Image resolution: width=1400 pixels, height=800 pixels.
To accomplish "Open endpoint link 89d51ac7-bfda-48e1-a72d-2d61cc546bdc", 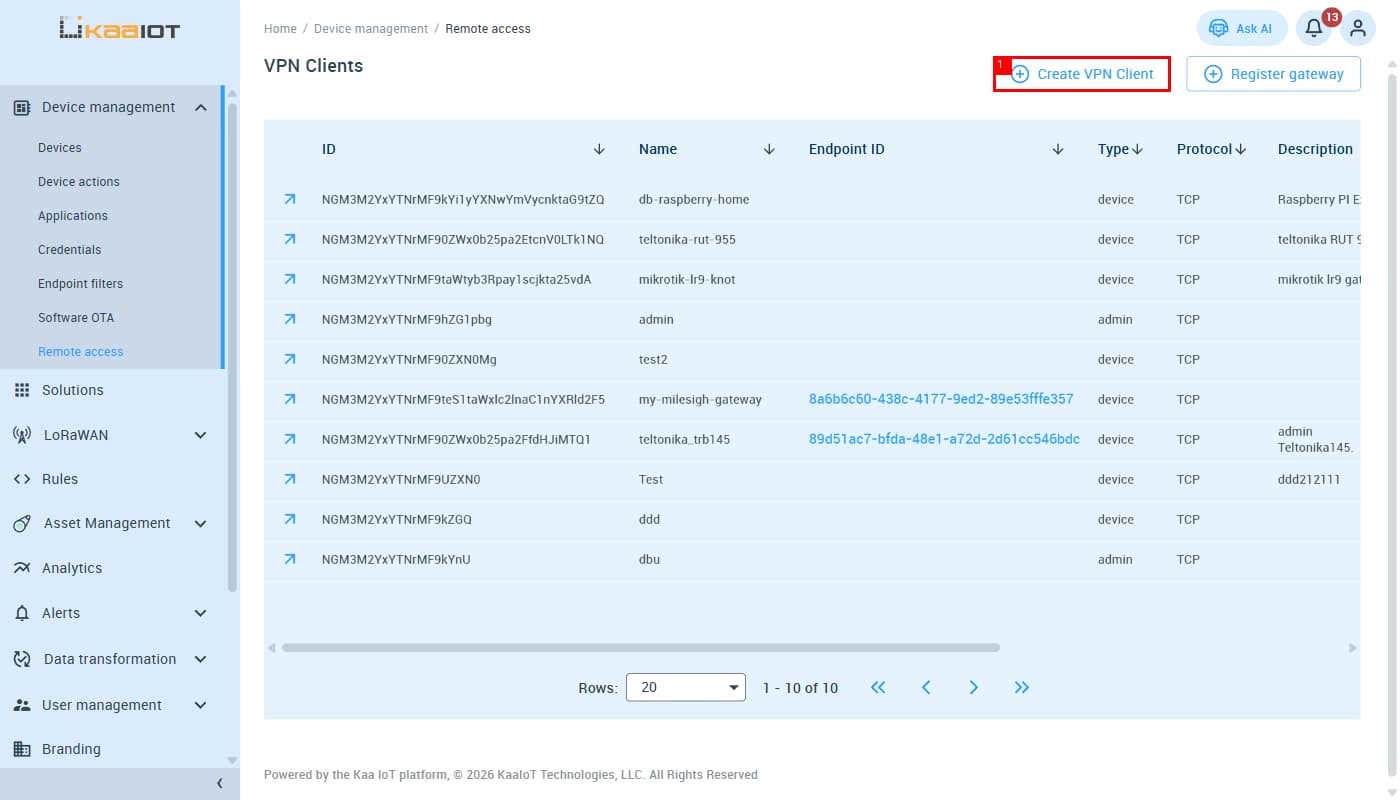I will point(944,439).
